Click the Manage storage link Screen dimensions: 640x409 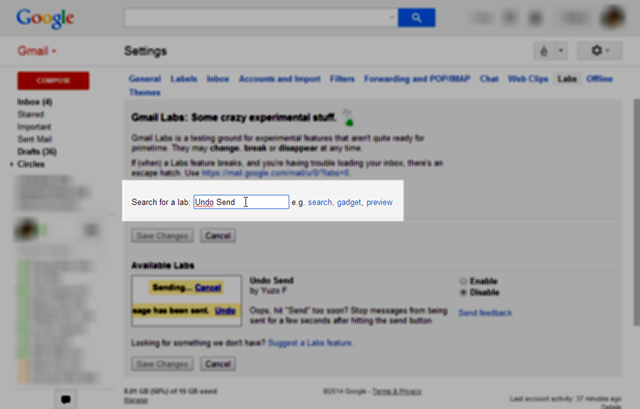(x=136, y=400)
